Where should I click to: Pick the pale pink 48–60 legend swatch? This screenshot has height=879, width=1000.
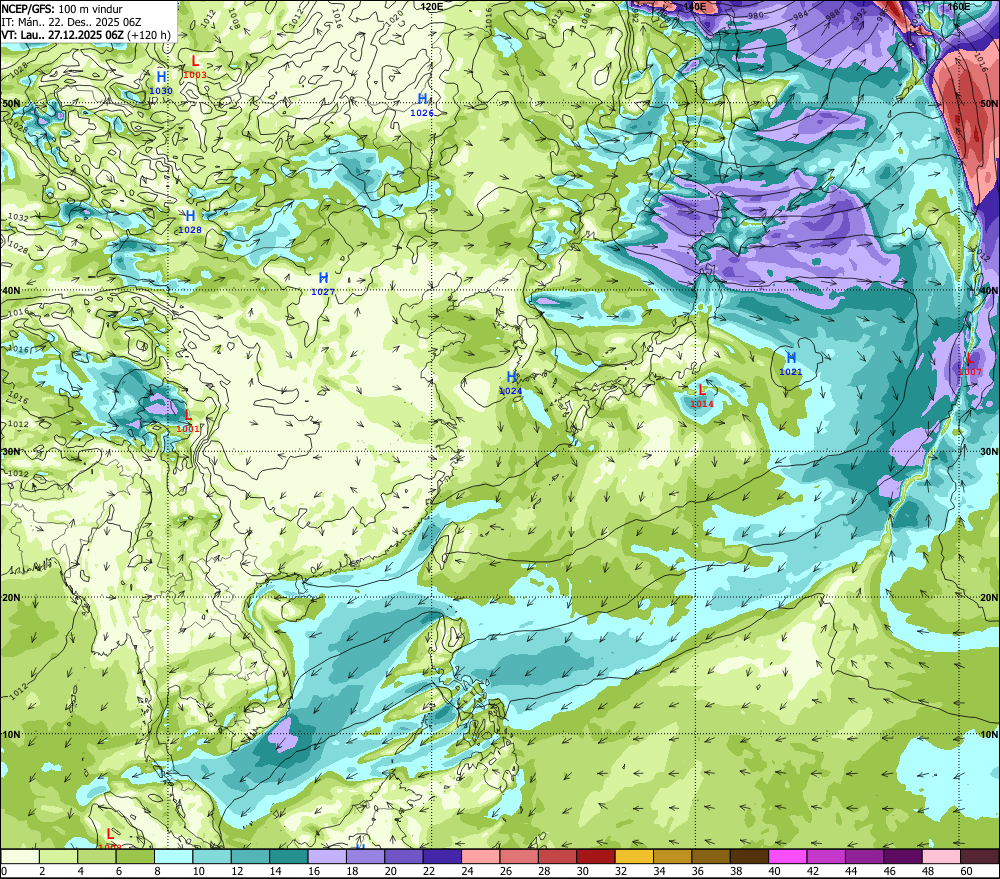pyautogui.click(x=941, y=857)
